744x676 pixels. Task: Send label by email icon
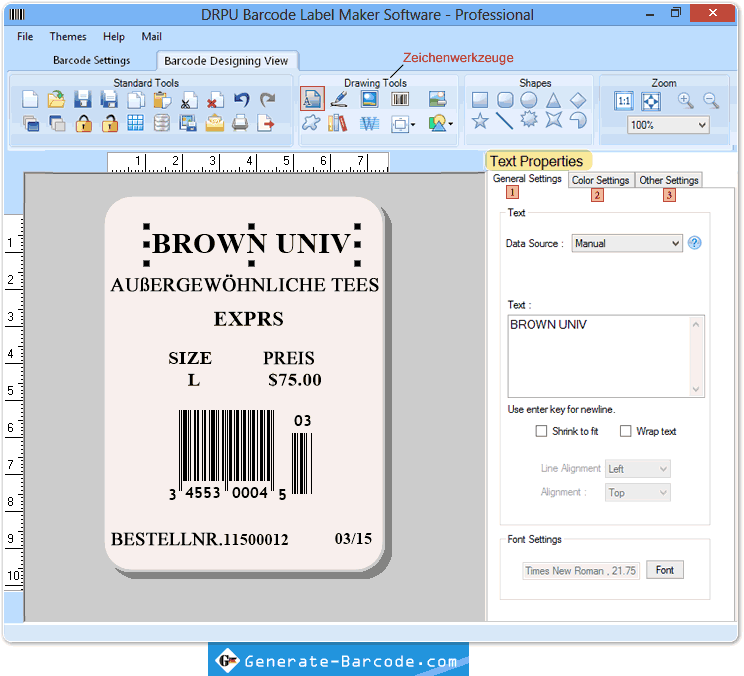pos(214,123)
